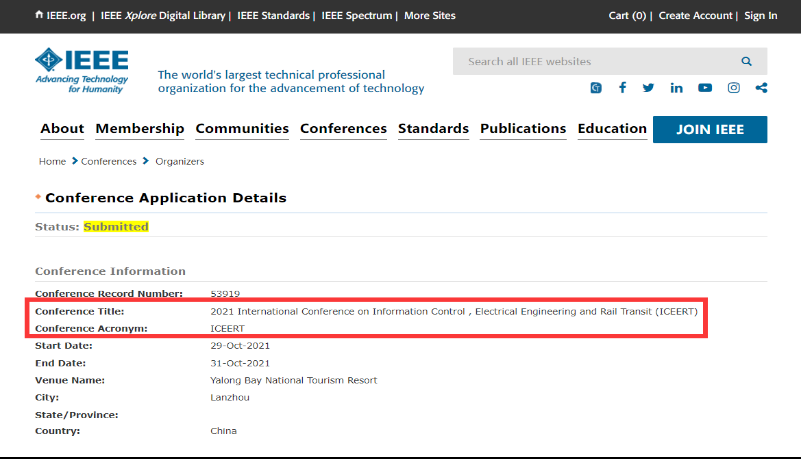Open IEEE YouTube channel icon

[705, 88]
